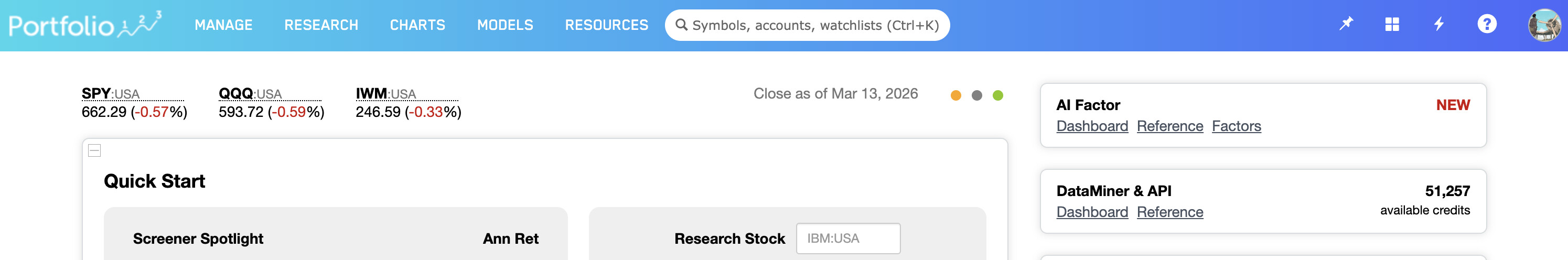
Task: Click the pin icon in header
Action: (x=1346, y=24)
